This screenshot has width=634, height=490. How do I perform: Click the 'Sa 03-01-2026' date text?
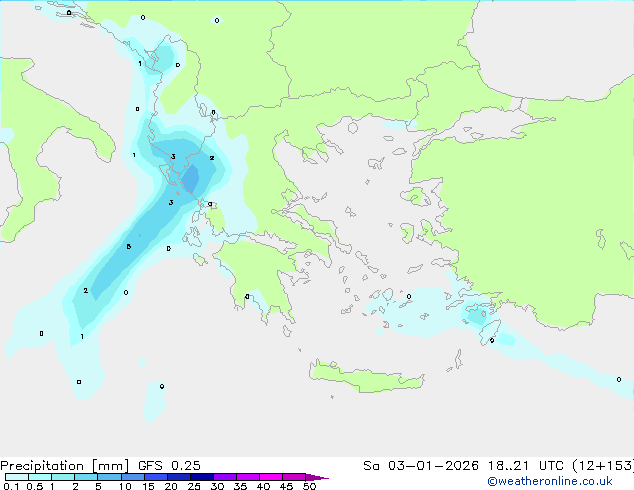pyautogui.click(x=421, y=466)
